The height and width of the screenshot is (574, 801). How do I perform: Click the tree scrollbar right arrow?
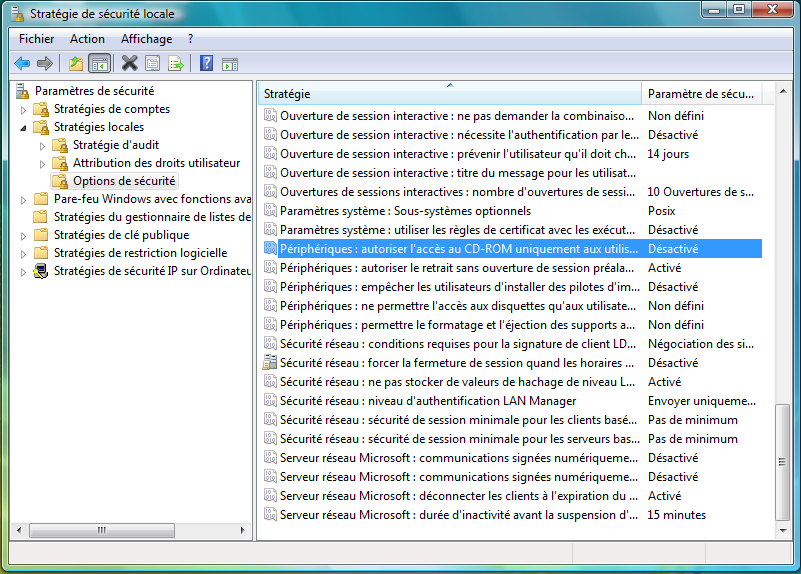pos(243,530)
